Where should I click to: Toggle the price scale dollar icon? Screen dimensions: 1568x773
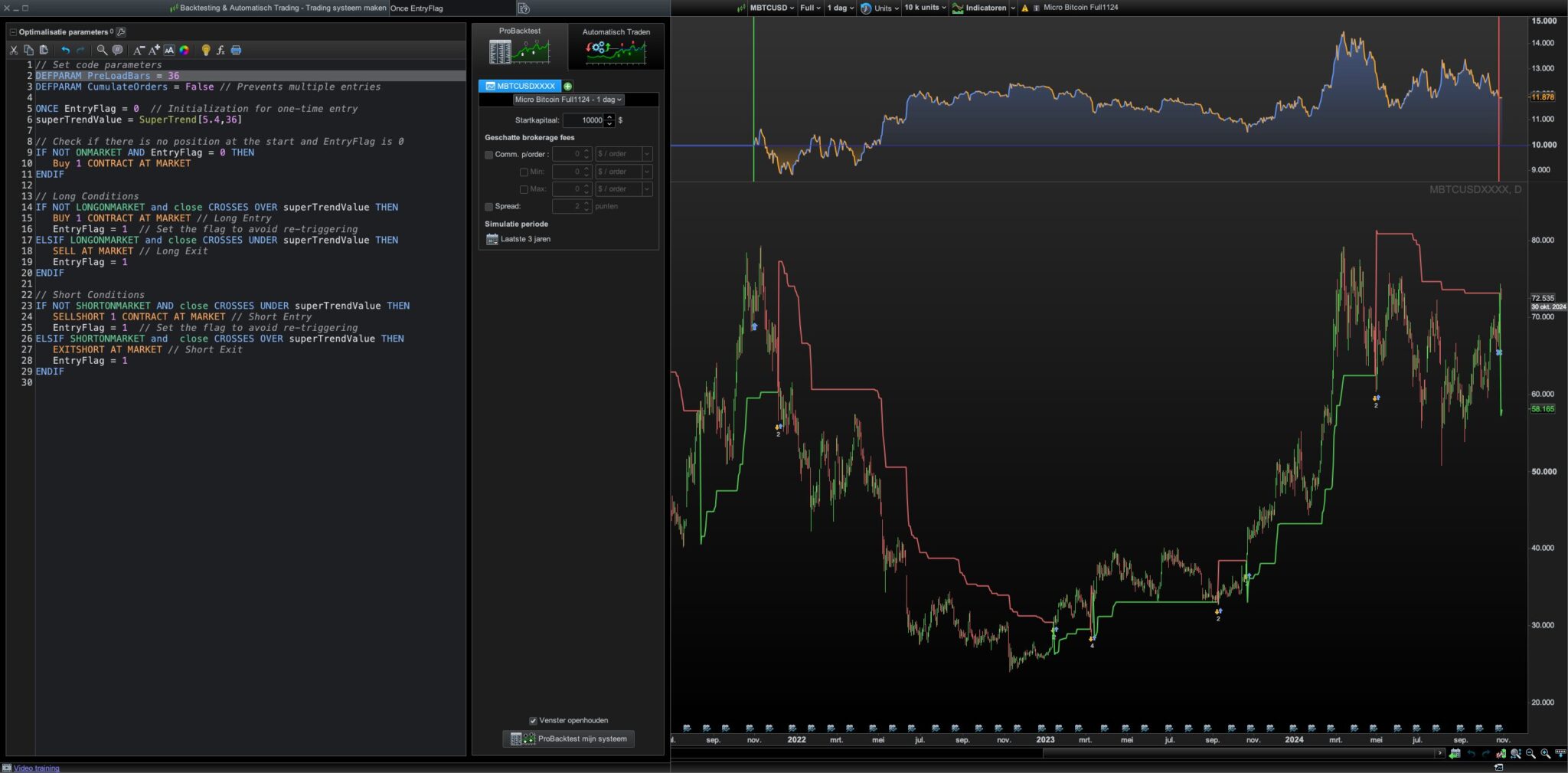tap(1501, 754)
